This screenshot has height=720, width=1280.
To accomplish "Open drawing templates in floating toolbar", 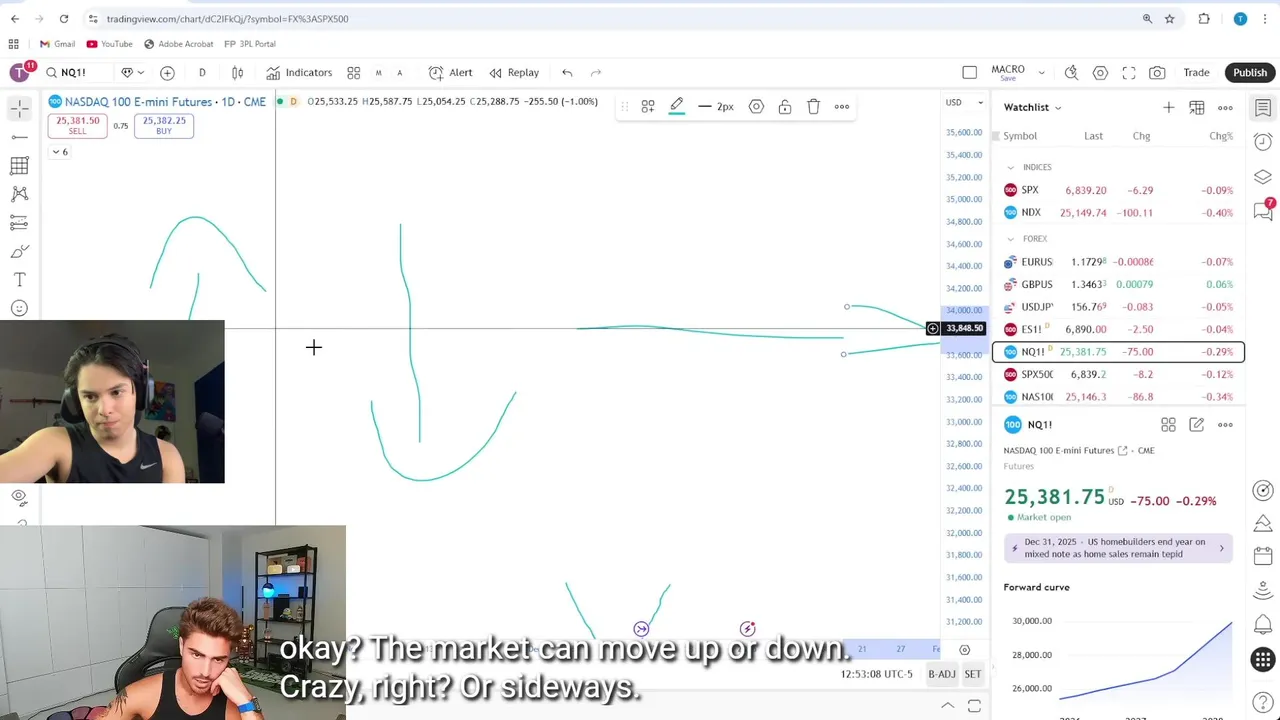I will 648,107.
